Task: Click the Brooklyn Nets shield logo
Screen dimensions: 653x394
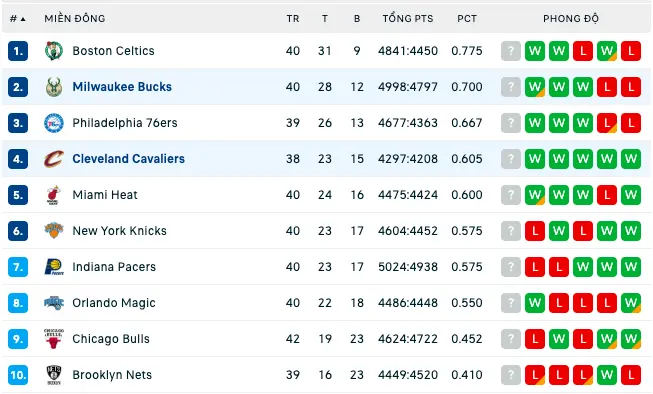Action: click(x=54, y=375)
